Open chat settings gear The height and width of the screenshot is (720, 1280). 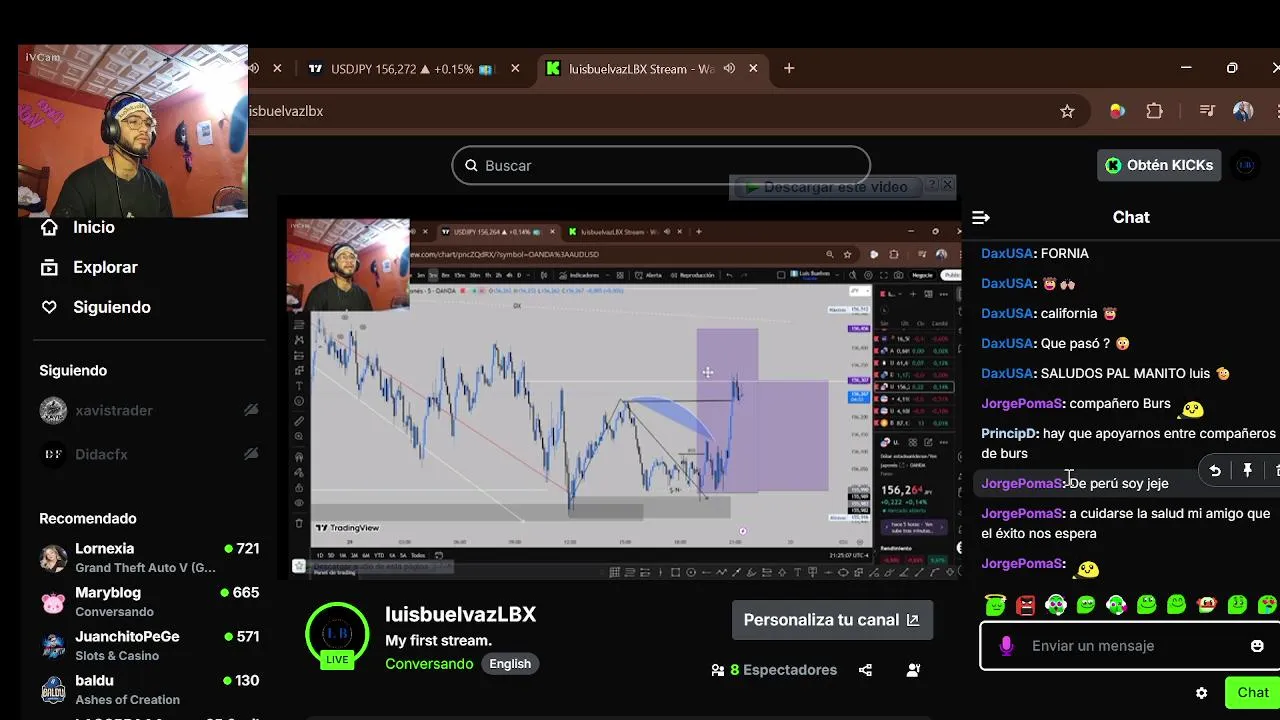[1202, 693]
